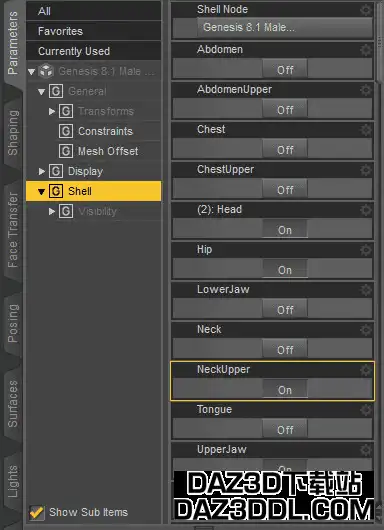
Task: Select the highlighted Shell tree item
Action: 94,191
